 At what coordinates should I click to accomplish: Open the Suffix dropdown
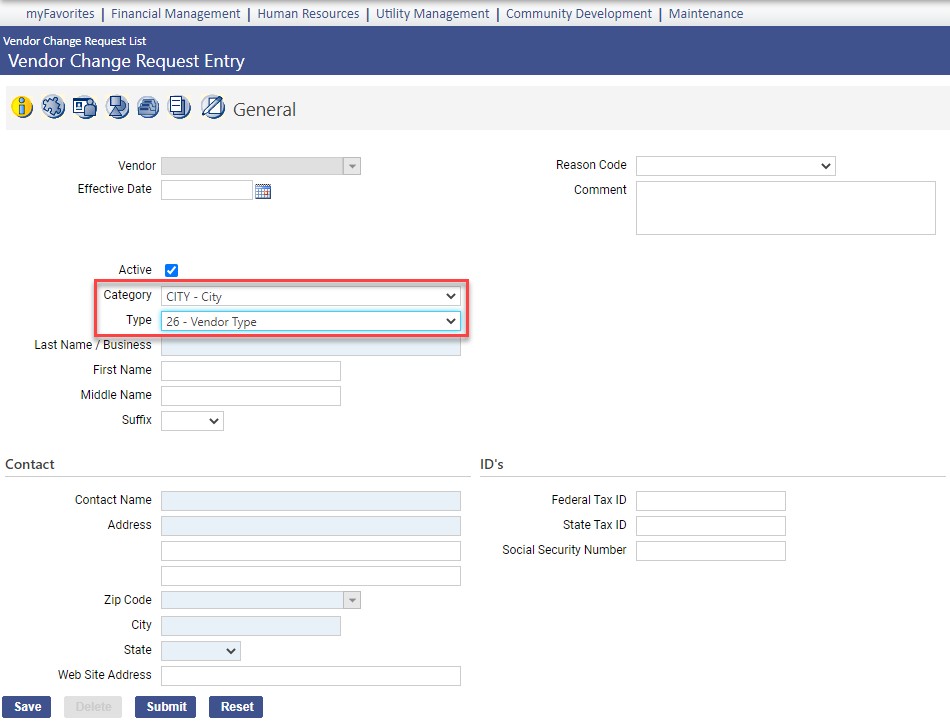click(x=192, y=421)
